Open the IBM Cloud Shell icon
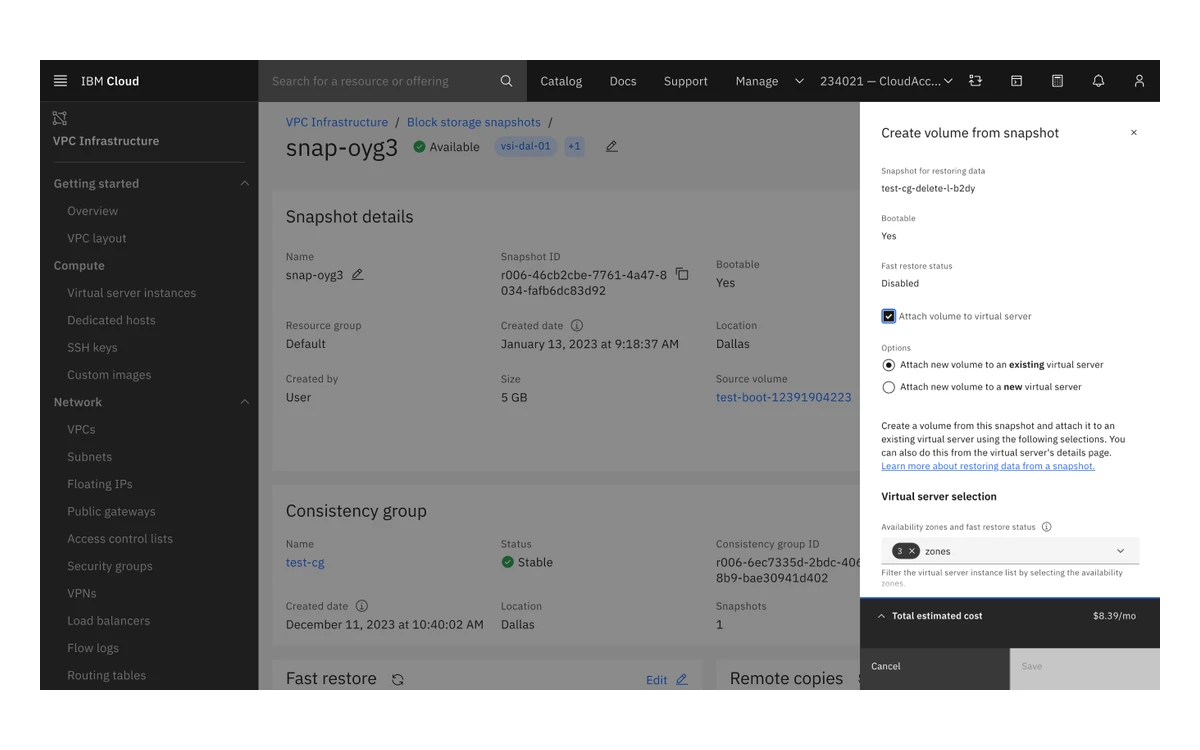The height and width of the screenshot is (750, 1200). pos(1016,81)
